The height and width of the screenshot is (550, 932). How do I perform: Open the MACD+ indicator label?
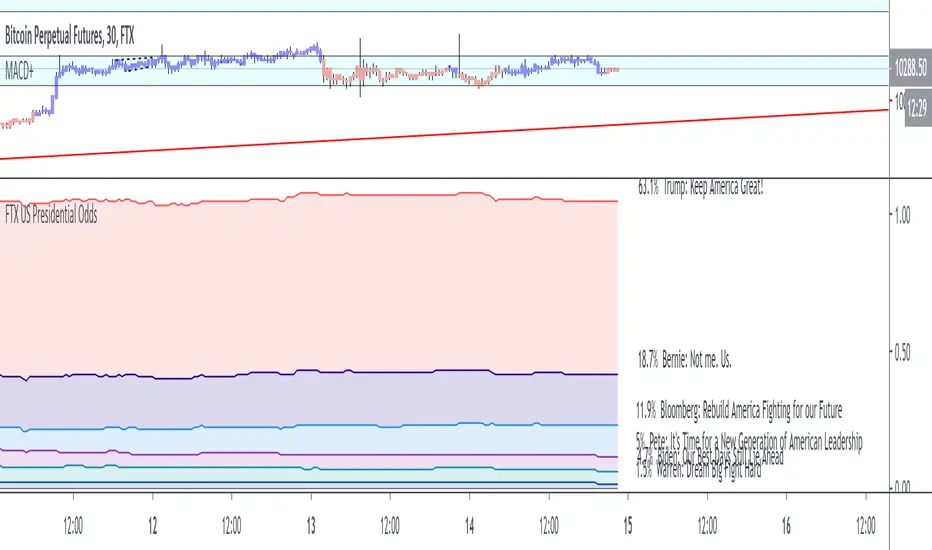point(19,72)
